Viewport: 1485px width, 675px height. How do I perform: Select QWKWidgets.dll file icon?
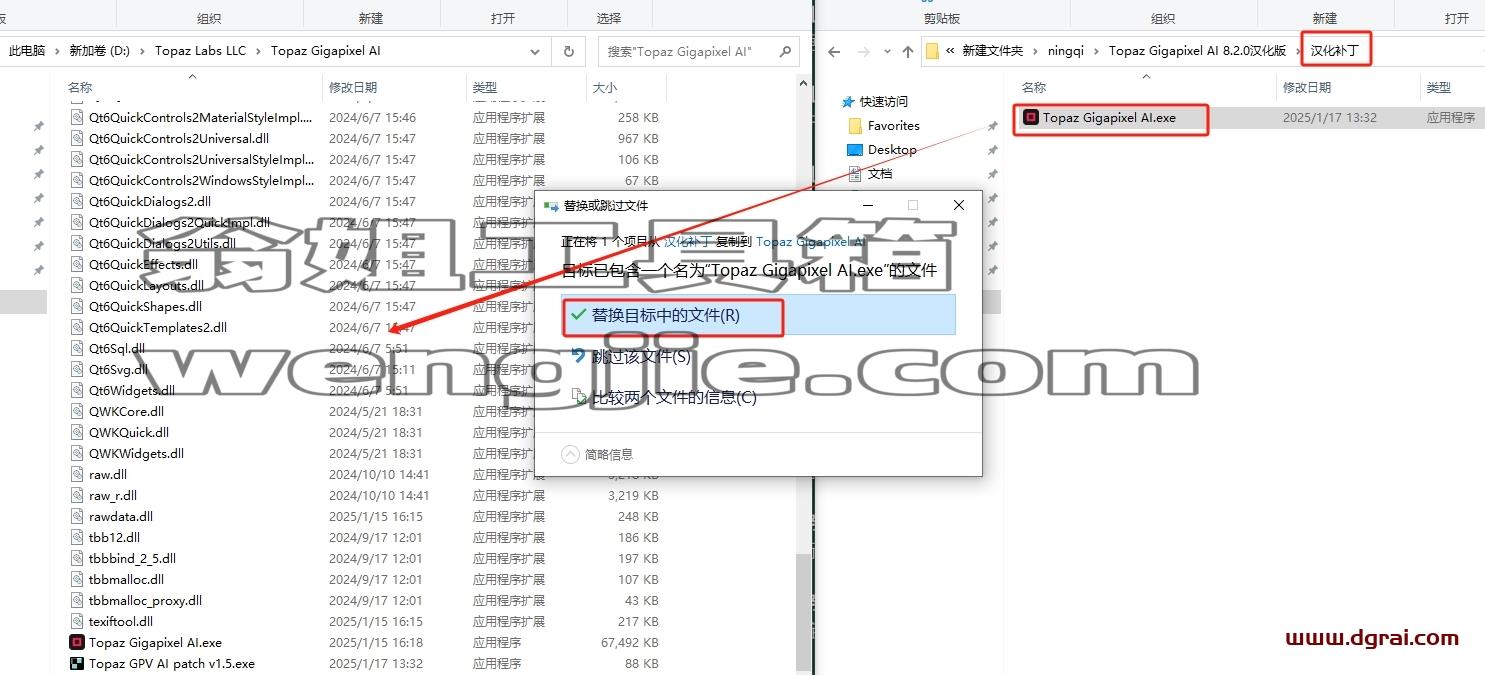coord(77,453)
